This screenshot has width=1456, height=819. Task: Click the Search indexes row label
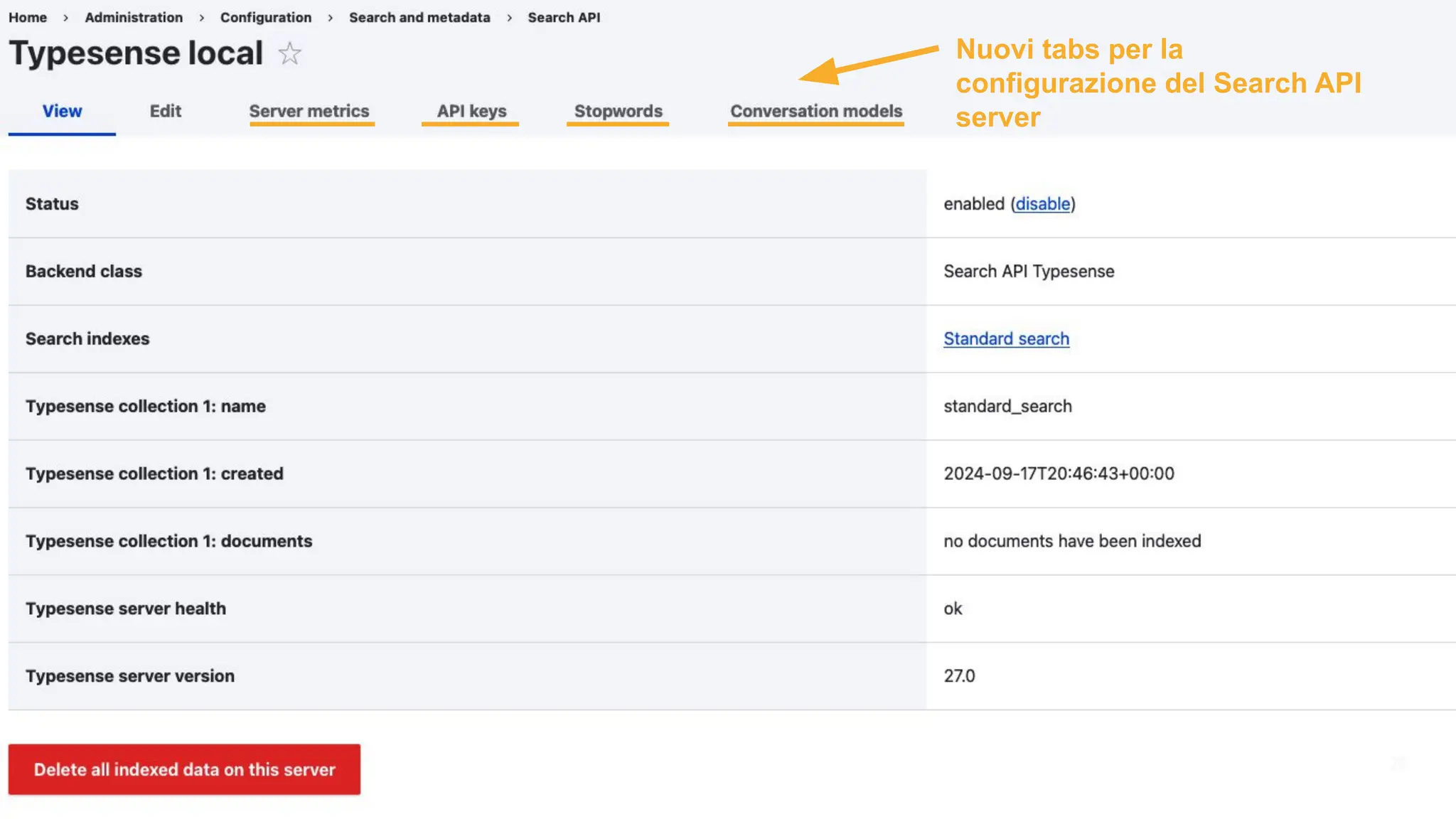[x=87, y=338]
